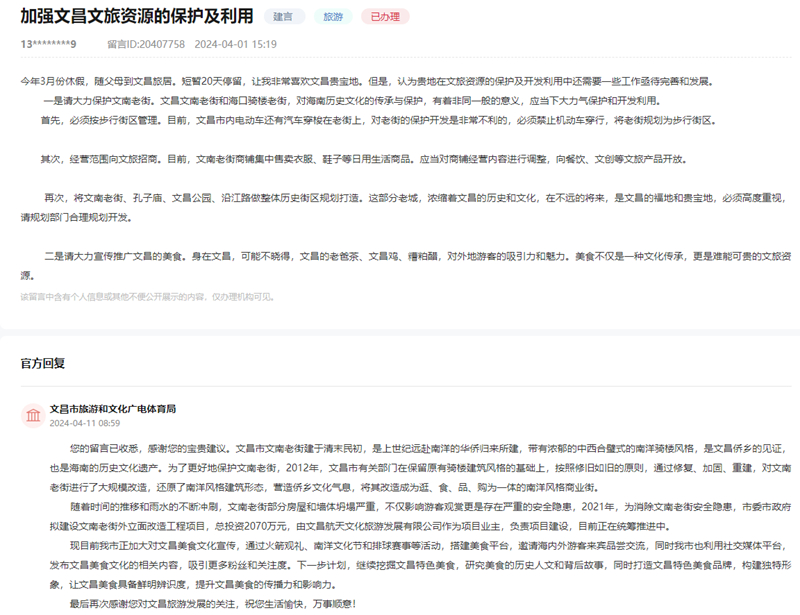
Task: Click the paragraph starting 首先，必须按步行街区管理
Action: 378,120
